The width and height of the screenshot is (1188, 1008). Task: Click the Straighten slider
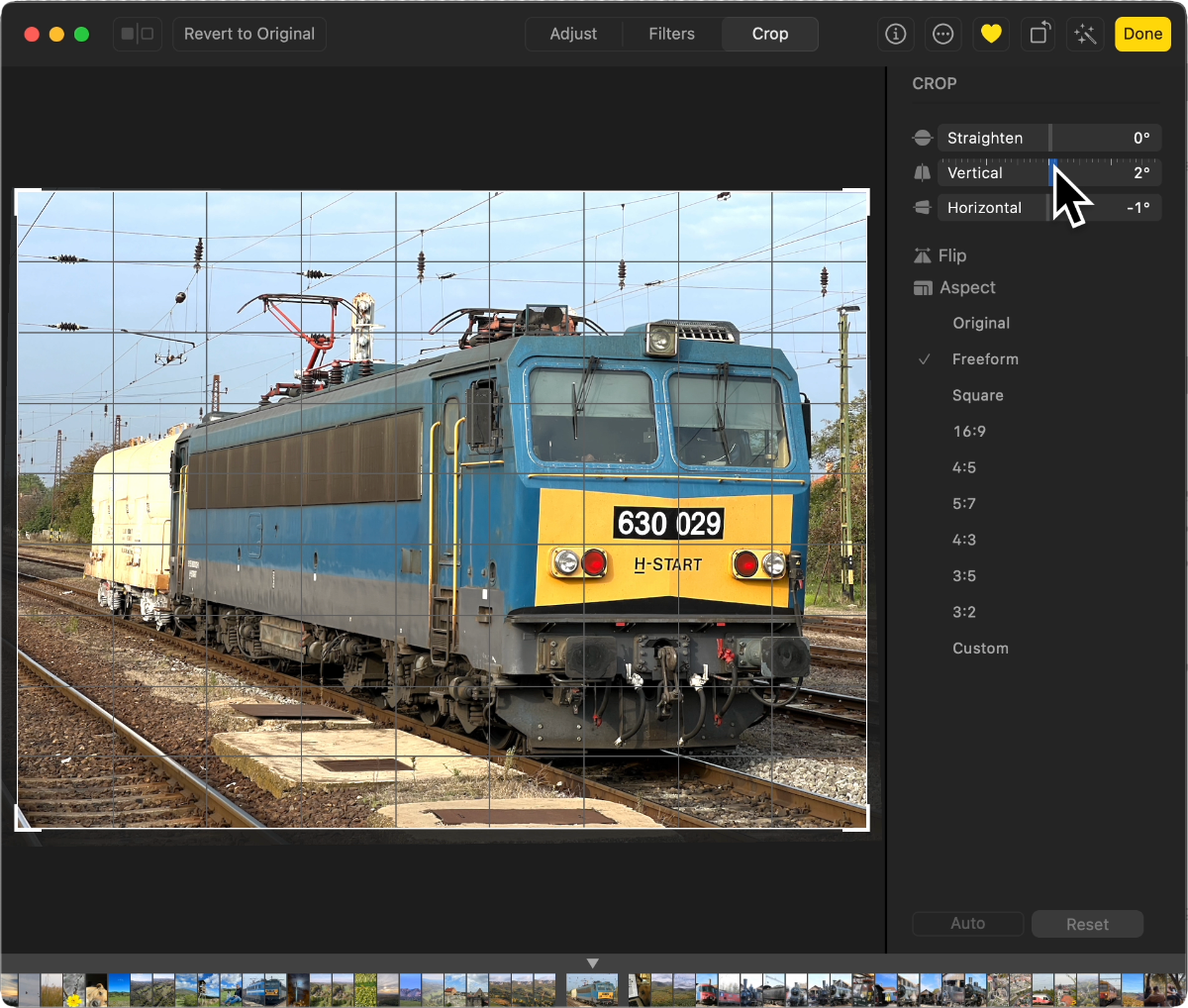(1049, 138)
